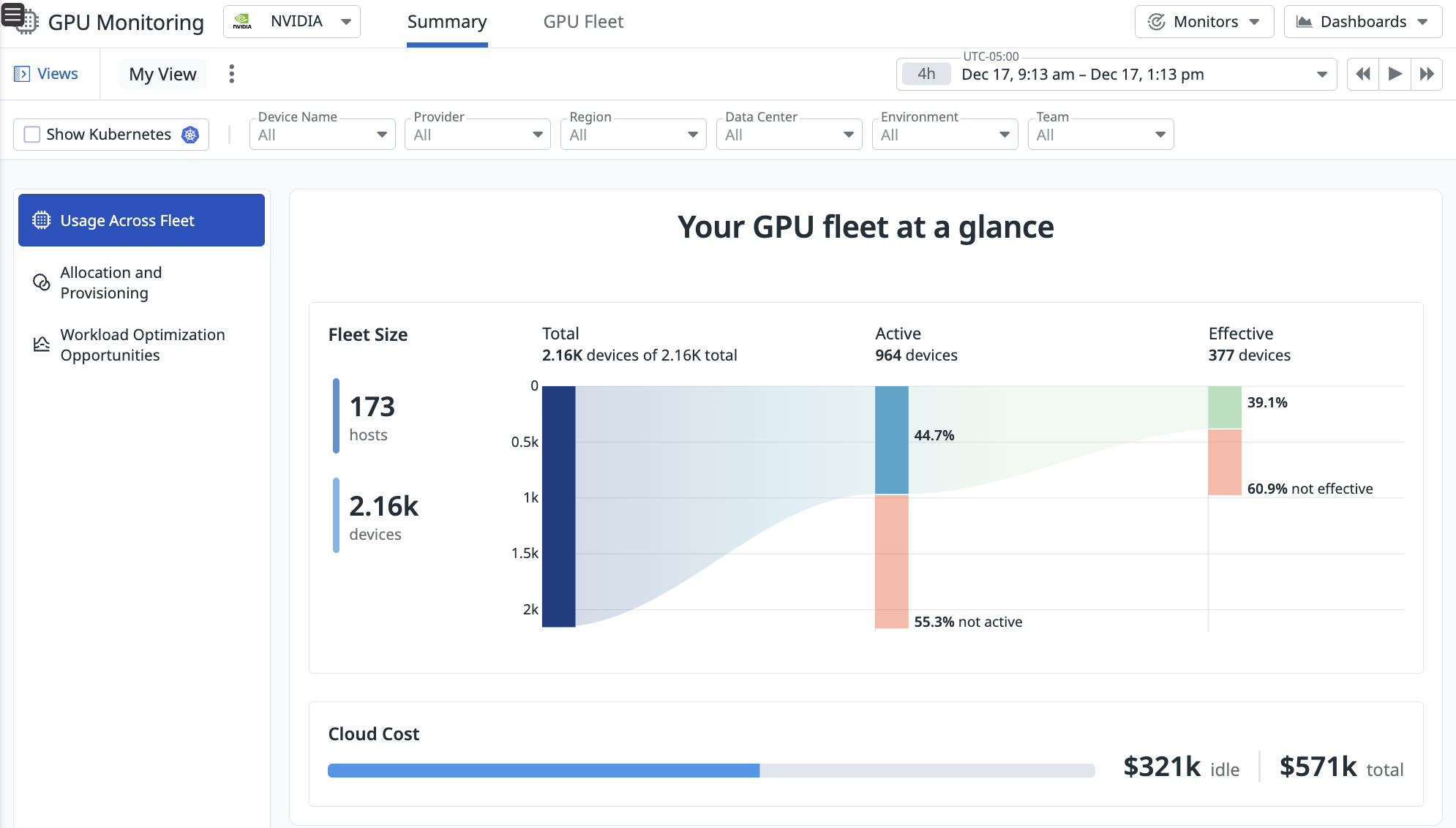
Task: Click the hamburger menu icon
Action: (13, 15)
